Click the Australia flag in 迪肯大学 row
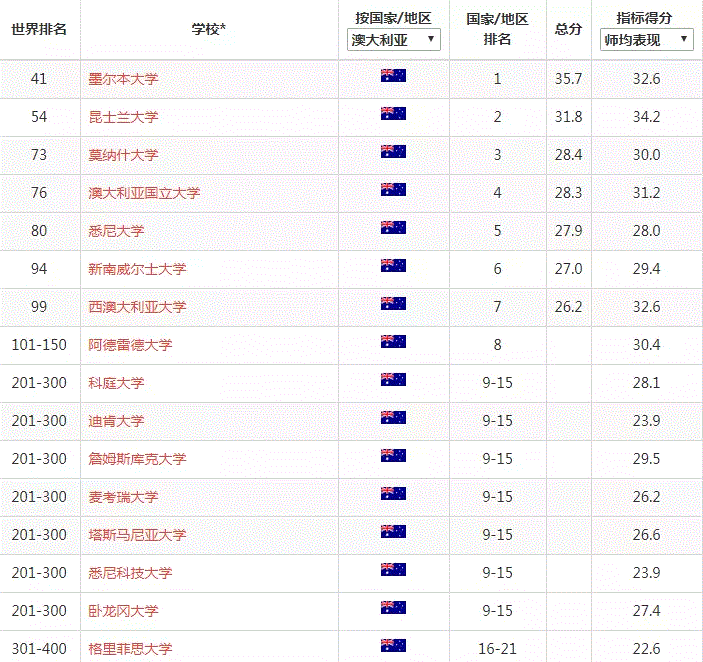The width and height of the screenshot is (703, 662). point(393,417)
